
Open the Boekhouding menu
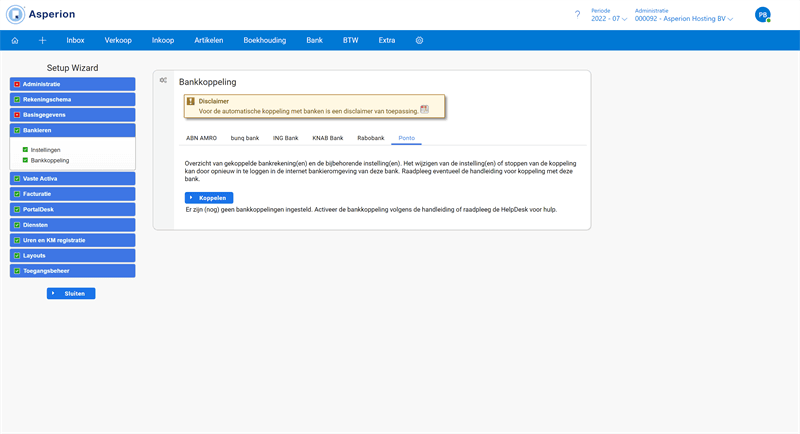264,40
